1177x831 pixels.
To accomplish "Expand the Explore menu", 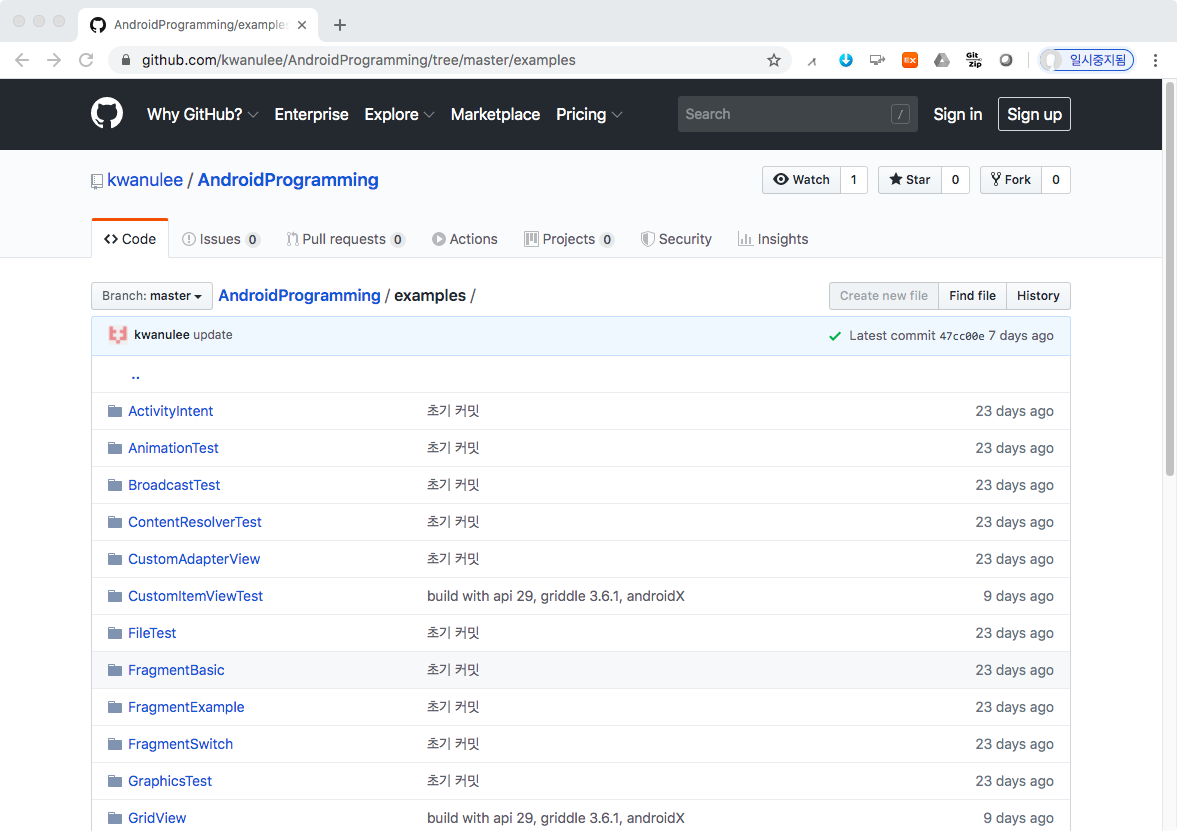I will 399,114.
